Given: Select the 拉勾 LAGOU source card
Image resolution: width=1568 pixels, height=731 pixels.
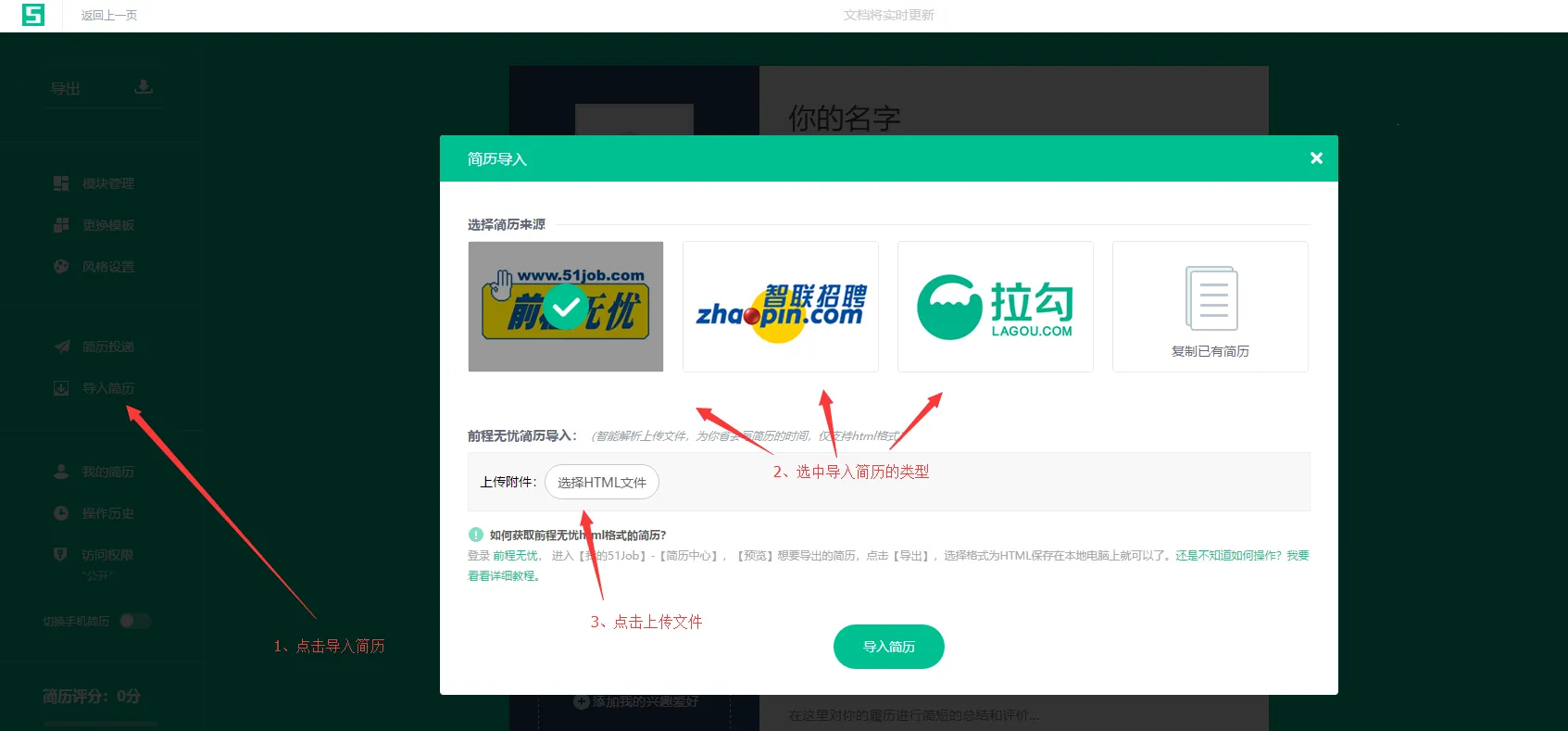Looking at the screenshot, I should tap(996, 307).
